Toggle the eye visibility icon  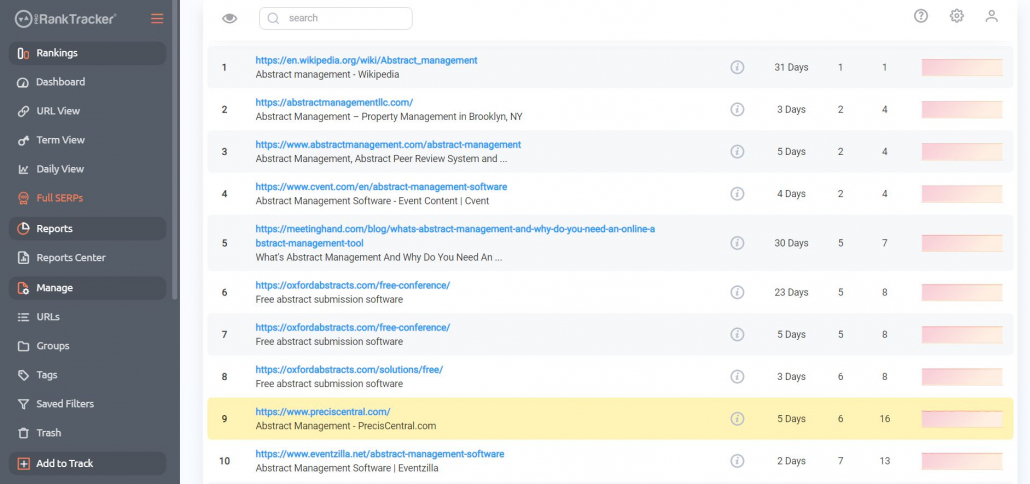pos(229,18)
